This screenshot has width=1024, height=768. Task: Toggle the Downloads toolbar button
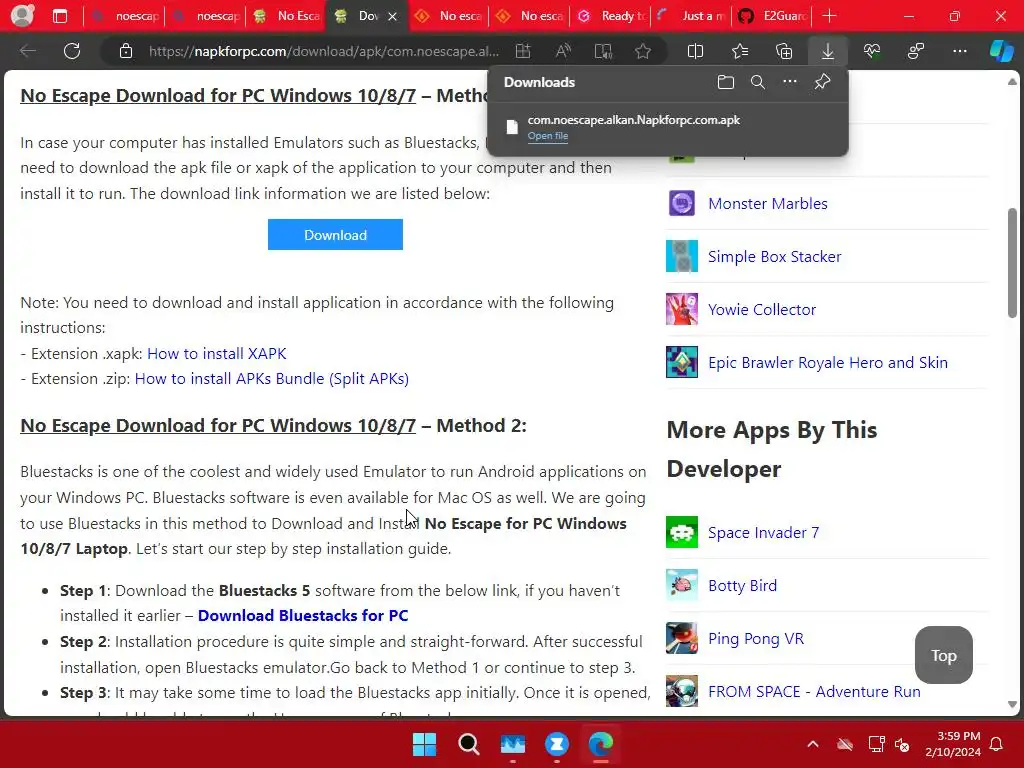[827, 51]
